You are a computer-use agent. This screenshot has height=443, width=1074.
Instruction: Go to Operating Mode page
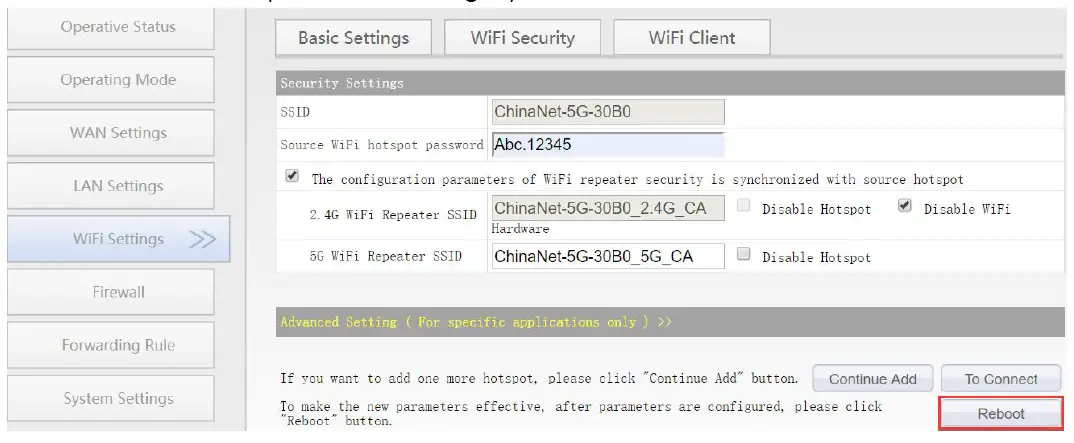point(118,80)
